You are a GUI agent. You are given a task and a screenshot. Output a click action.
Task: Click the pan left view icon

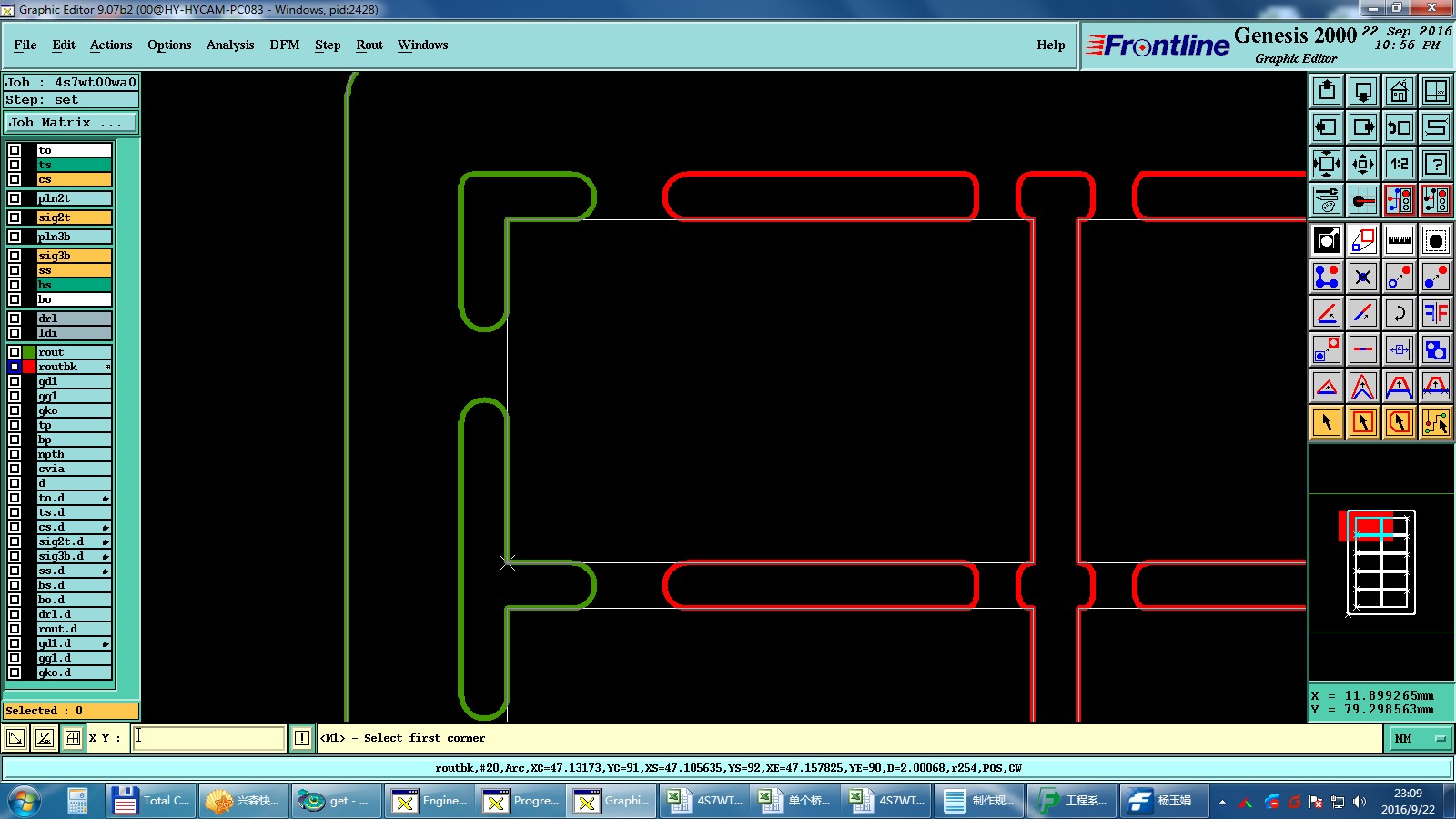[1327, 127]
